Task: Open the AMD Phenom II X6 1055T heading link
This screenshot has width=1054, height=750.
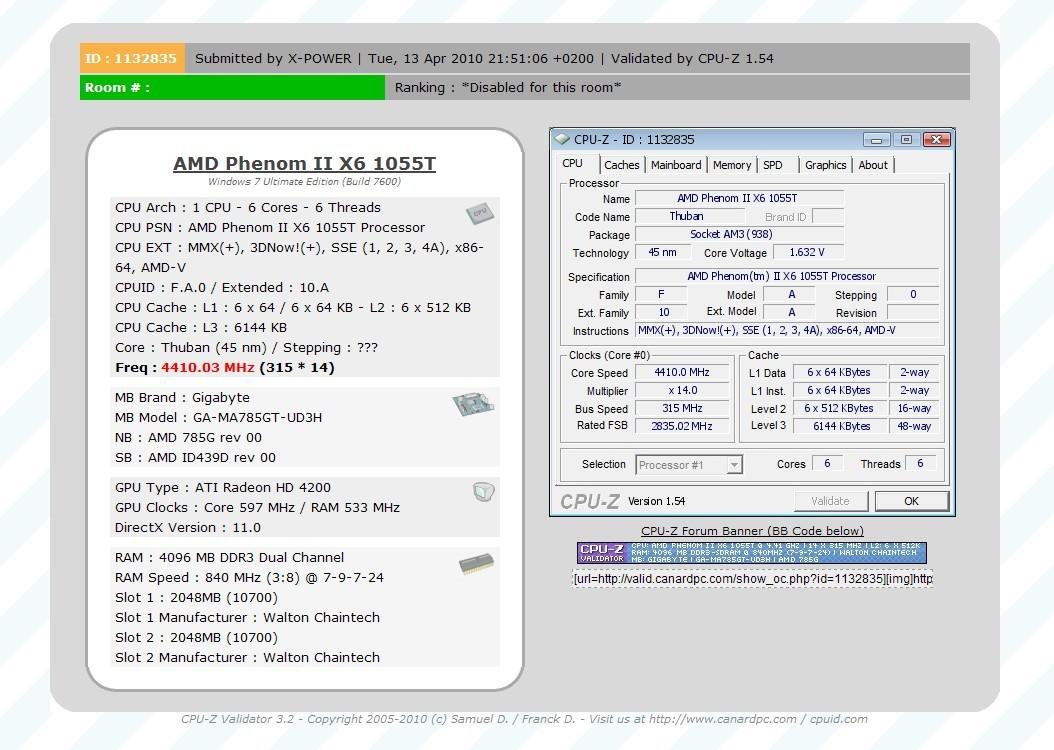Action: pyautogui.click(x=304, y=164)
